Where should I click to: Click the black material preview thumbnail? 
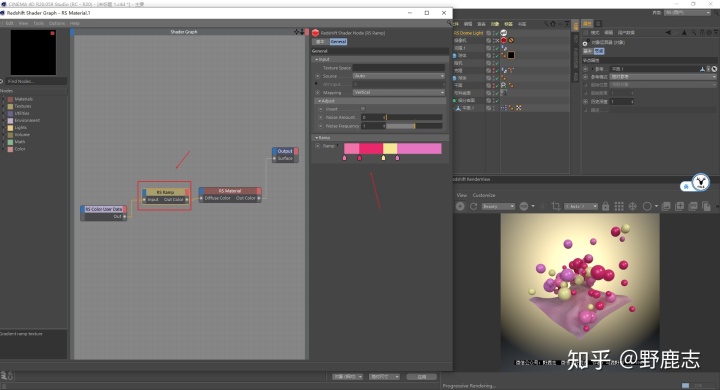click(x=33, y=52)
